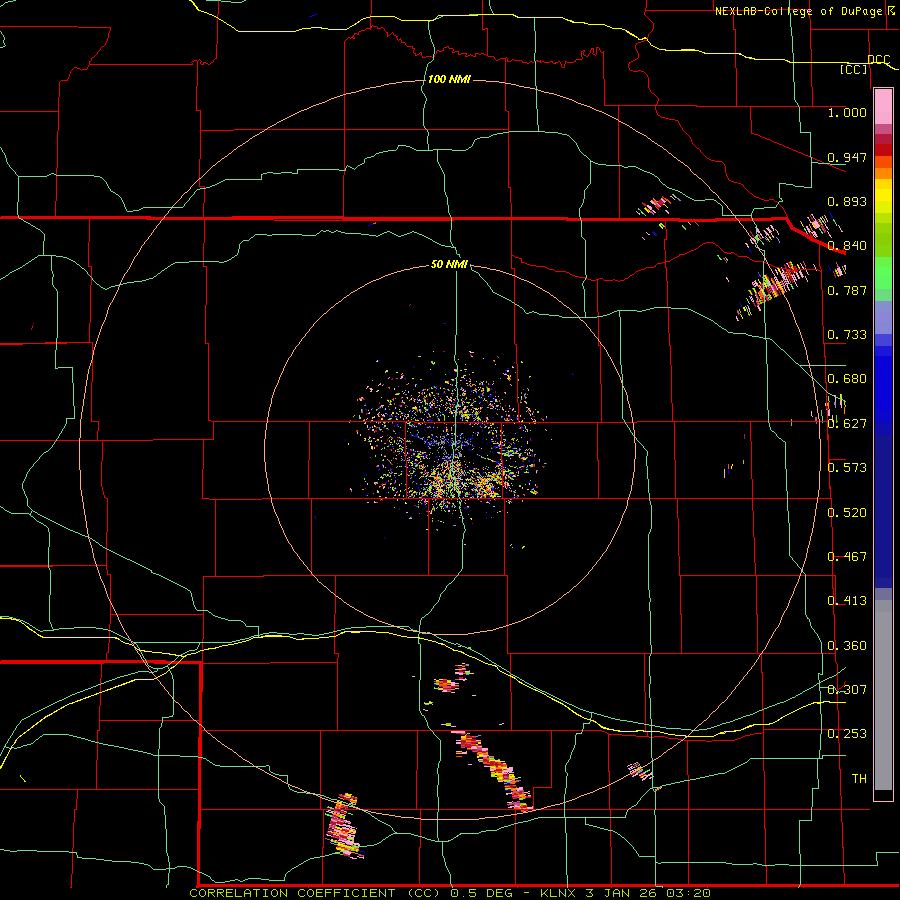The width and height of the screenshot is (900, 900).
Task: Select the 0.467 scale value
Action: 847,556
